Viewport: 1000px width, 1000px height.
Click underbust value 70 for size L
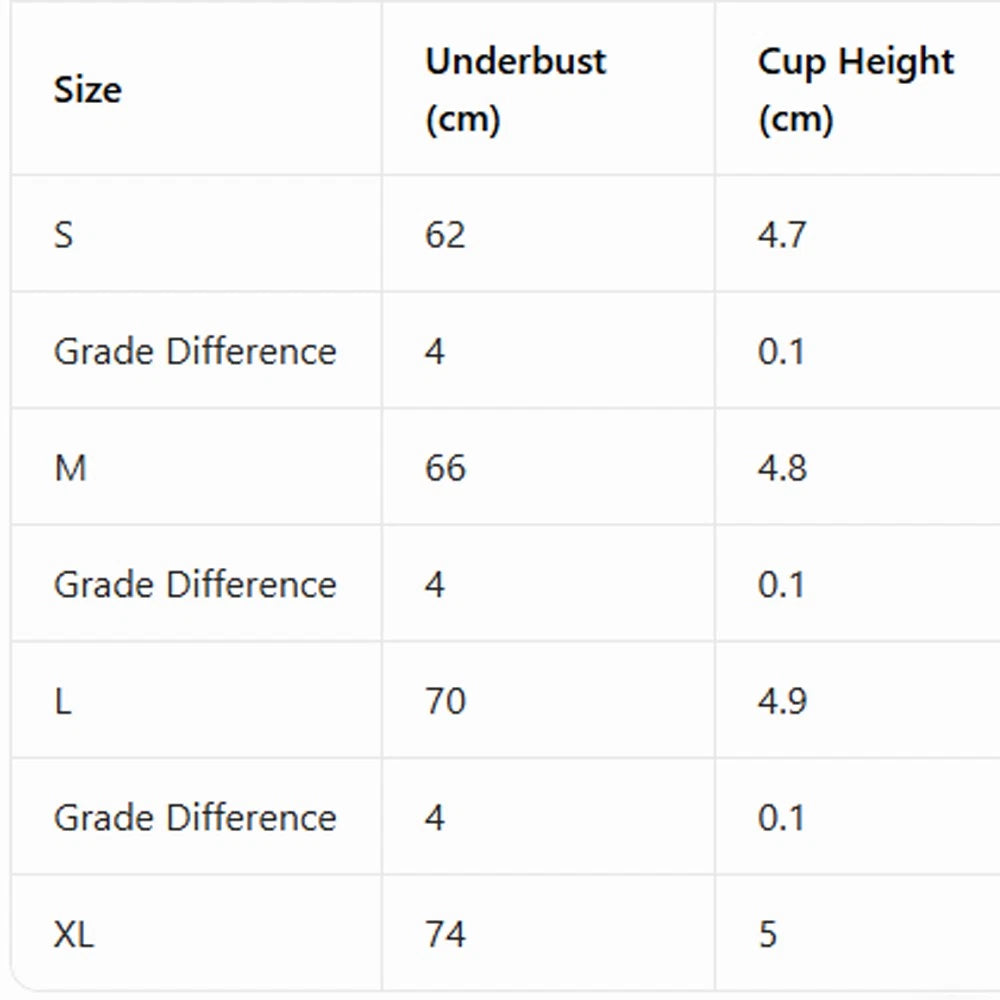coord(445,701)
